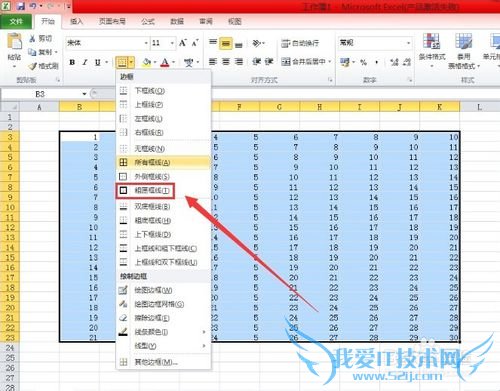Open Format as Table (套用表格格式)
This screenshot has width=500, height=391.
pyautogui.click(x=464, y=51)
